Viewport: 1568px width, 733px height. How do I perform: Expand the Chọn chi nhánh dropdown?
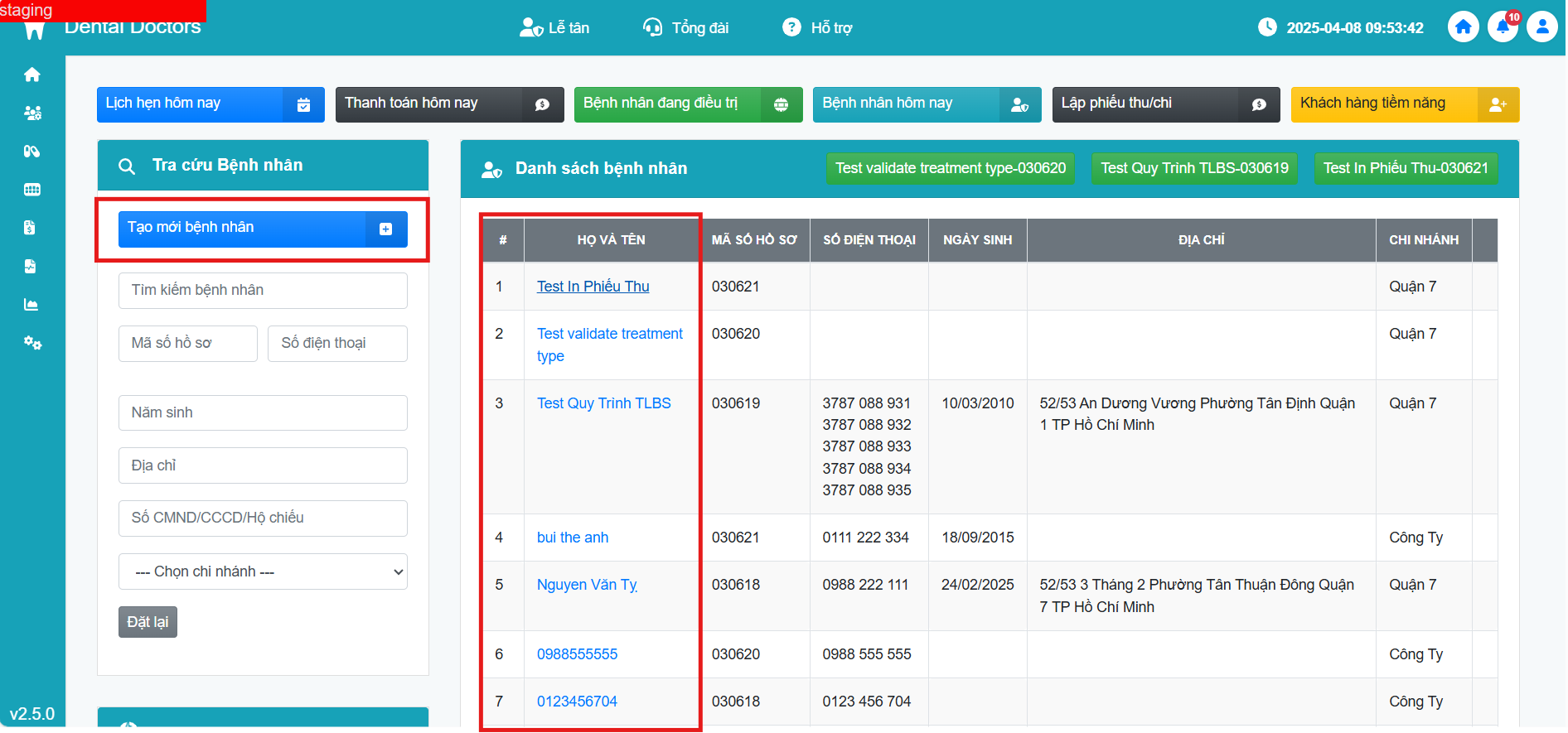263,571
